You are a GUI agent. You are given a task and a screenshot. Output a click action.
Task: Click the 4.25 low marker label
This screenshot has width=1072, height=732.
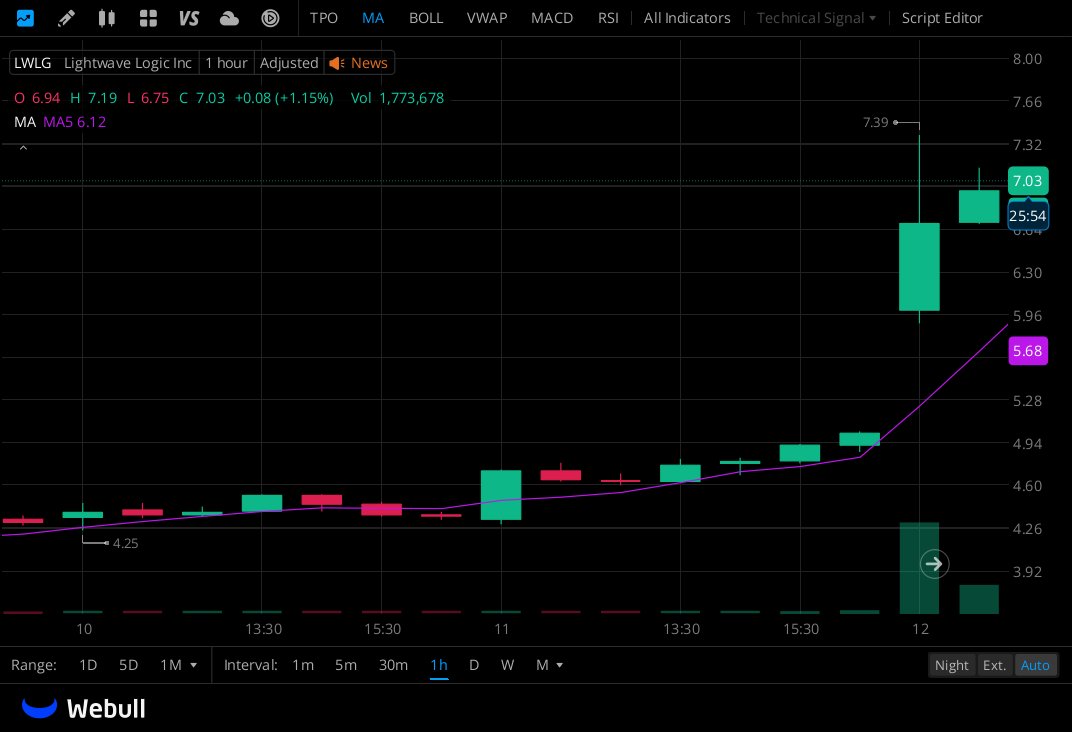tap(125, 543)
